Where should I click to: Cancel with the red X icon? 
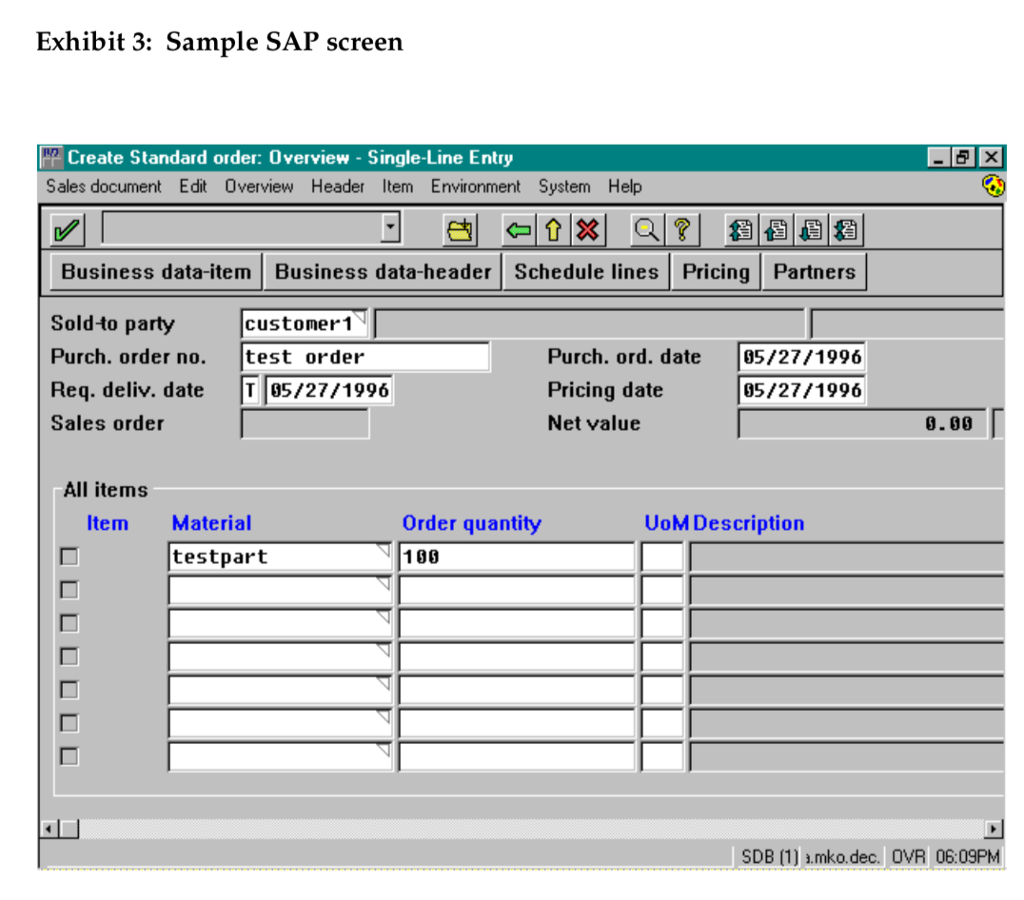click(588, 230)
